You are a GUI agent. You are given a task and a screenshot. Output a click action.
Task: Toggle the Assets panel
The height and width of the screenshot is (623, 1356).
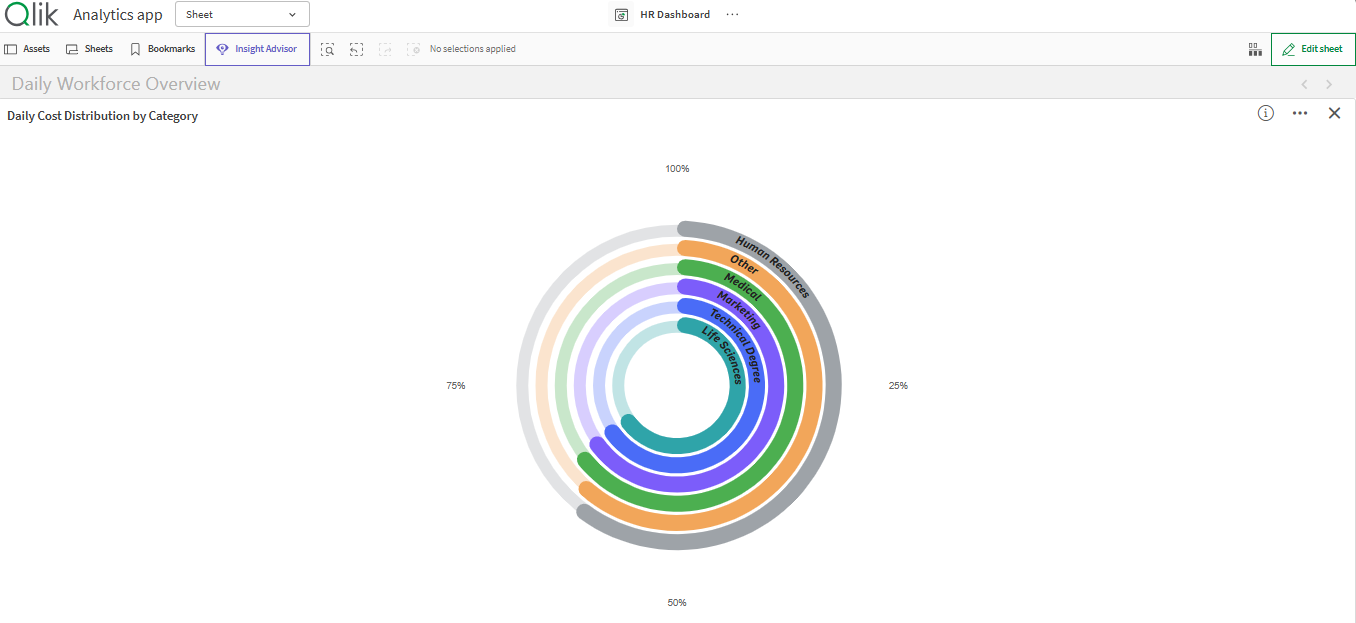[27, 49]
